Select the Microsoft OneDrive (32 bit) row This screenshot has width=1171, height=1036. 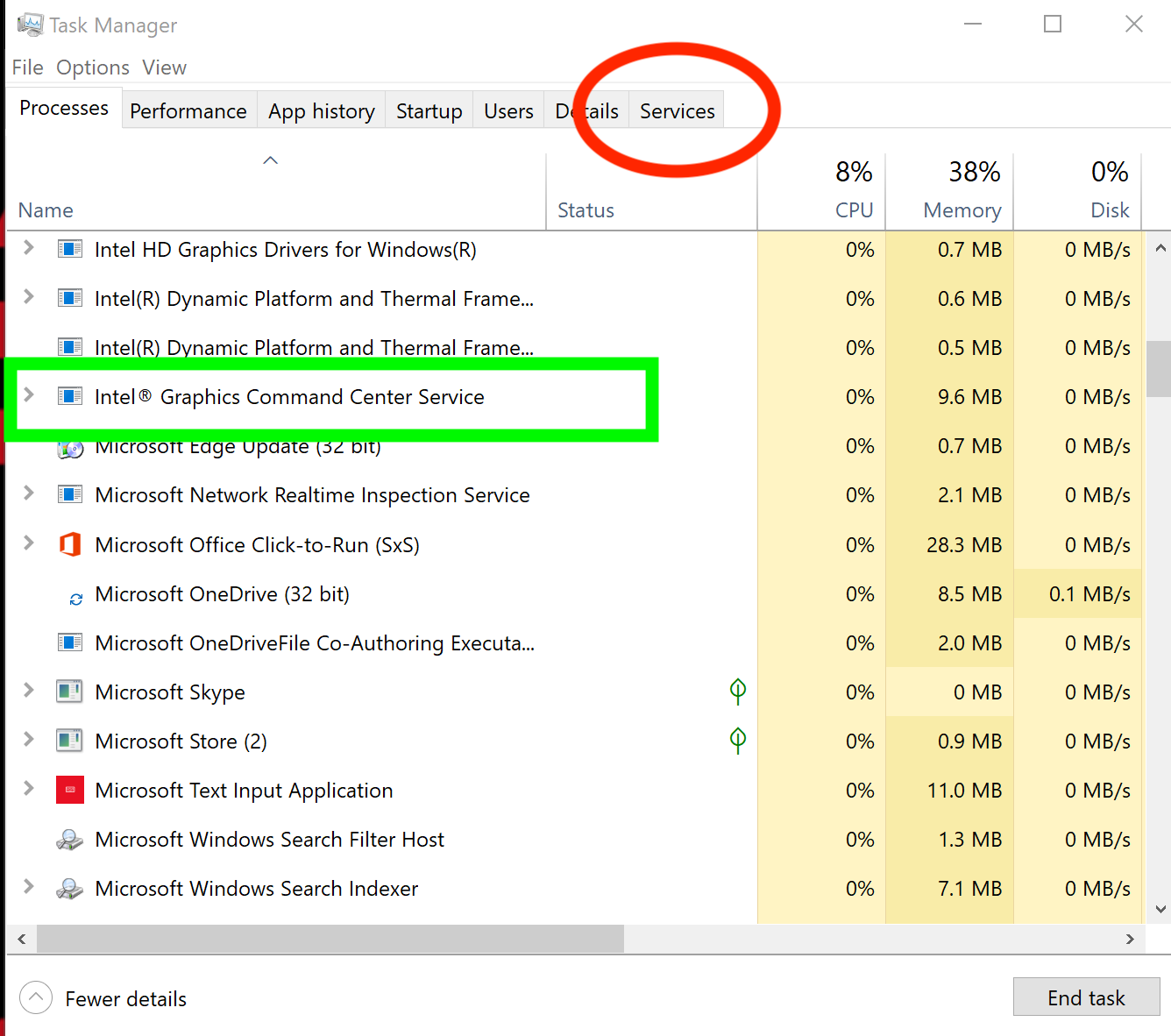(574, 594)
